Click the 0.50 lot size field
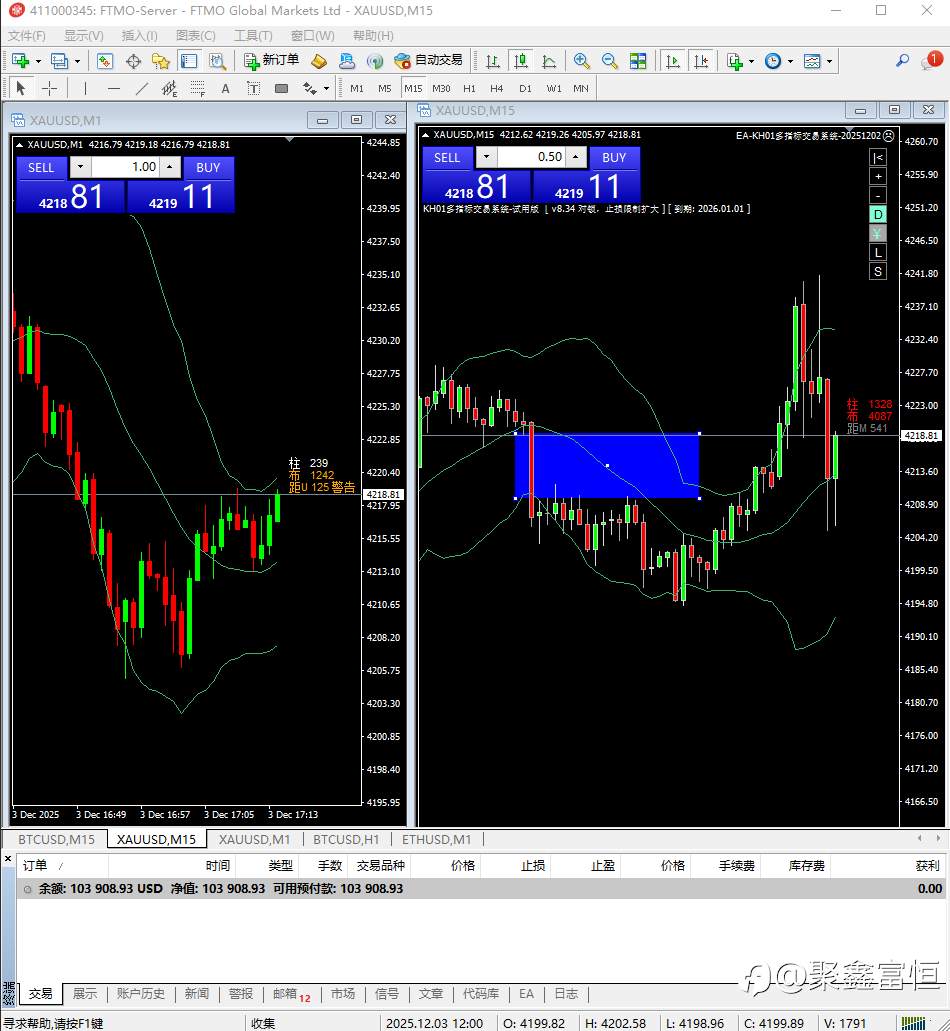 pos(531,157)
